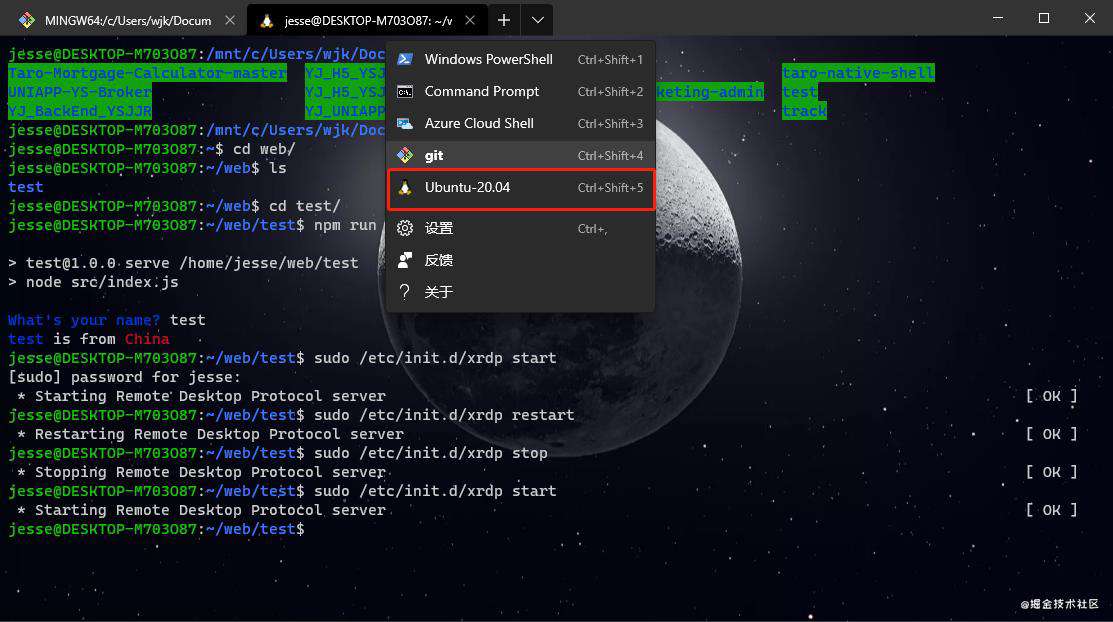Screen dimensions: 1113x622
Task: Open 关于 (About) from the menu
Action: [x=520, y=292]
